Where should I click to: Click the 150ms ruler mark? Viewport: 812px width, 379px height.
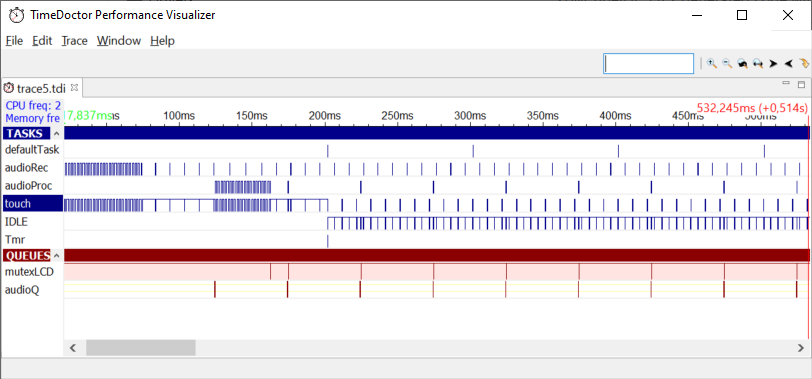click(252, 116)
